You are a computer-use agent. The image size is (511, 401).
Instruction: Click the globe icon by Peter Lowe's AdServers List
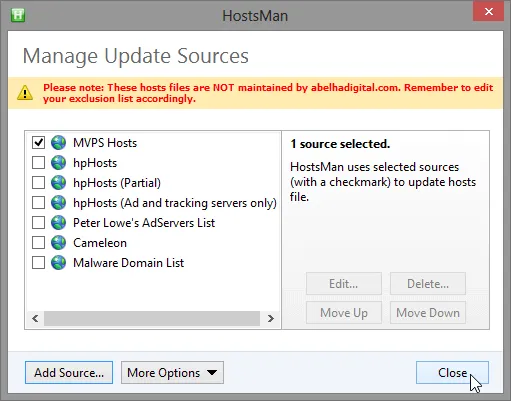tap(59, 223)
